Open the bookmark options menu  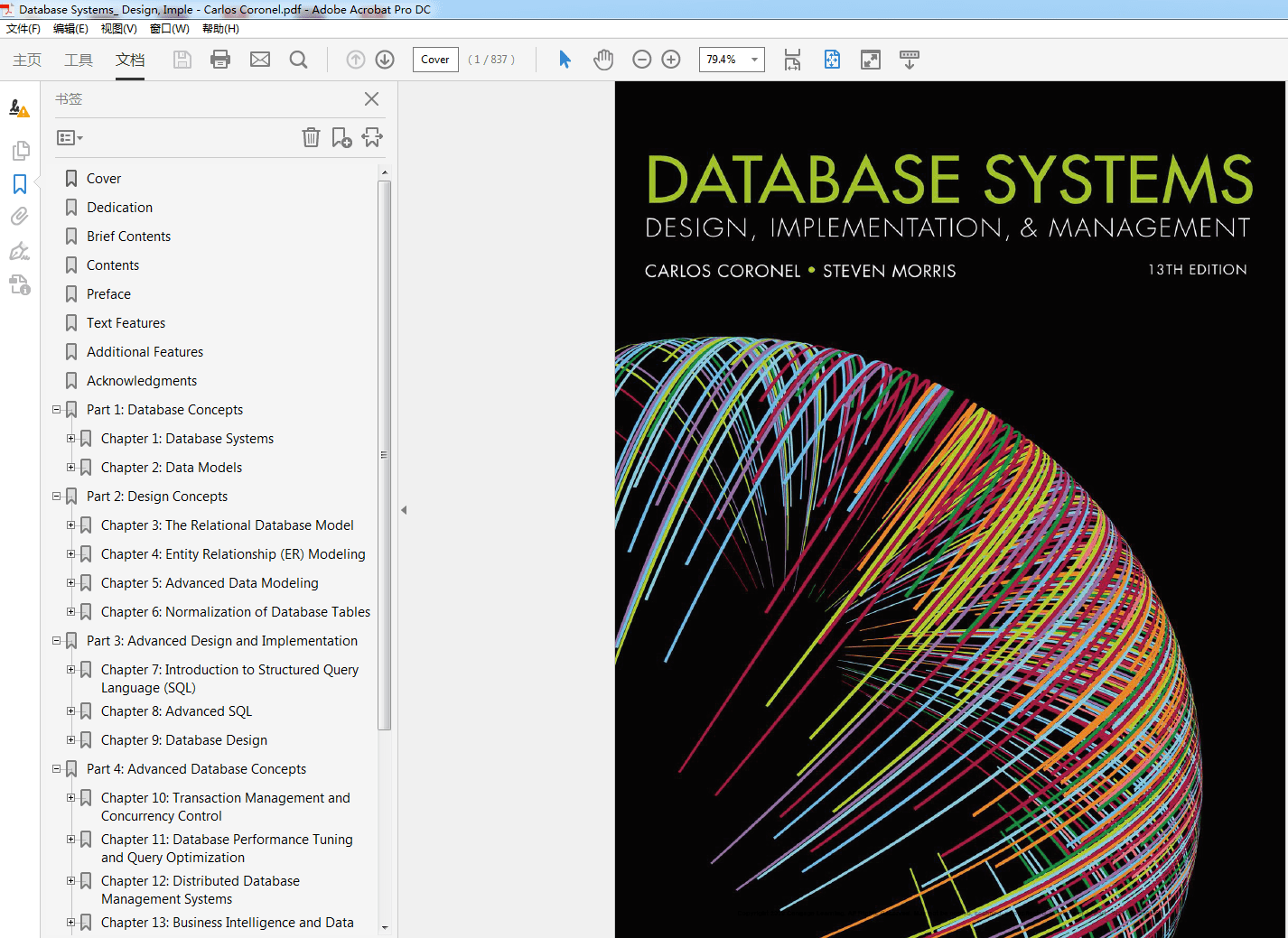(69, 137)
